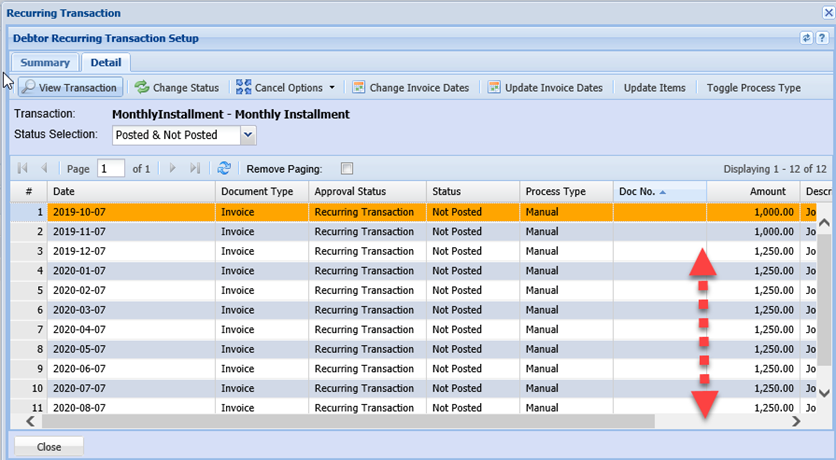This screenshot has width=836, height=460.
Task: Go to the next page arrow
Action: pos(173,169)
